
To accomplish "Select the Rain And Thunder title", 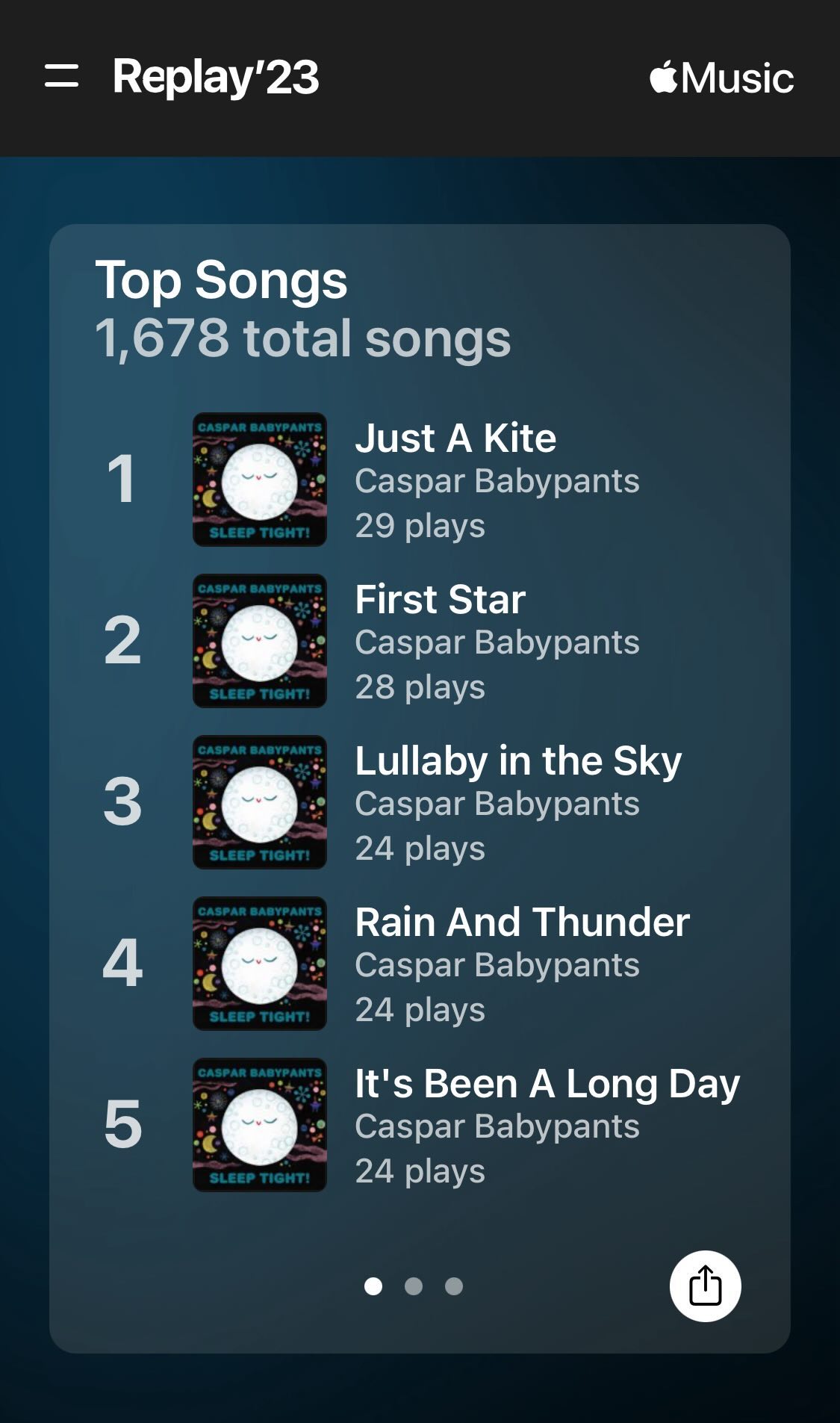I will [522, 922].
